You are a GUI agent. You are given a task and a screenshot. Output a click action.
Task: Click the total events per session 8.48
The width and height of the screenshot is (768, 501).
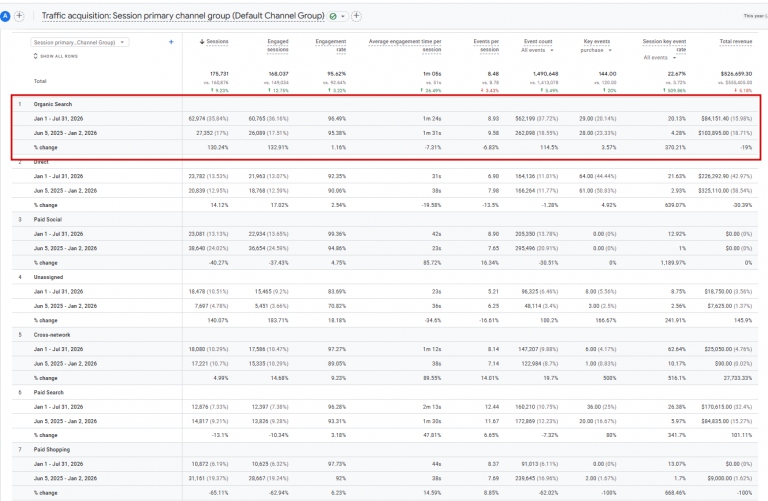(x=493, y=74)
